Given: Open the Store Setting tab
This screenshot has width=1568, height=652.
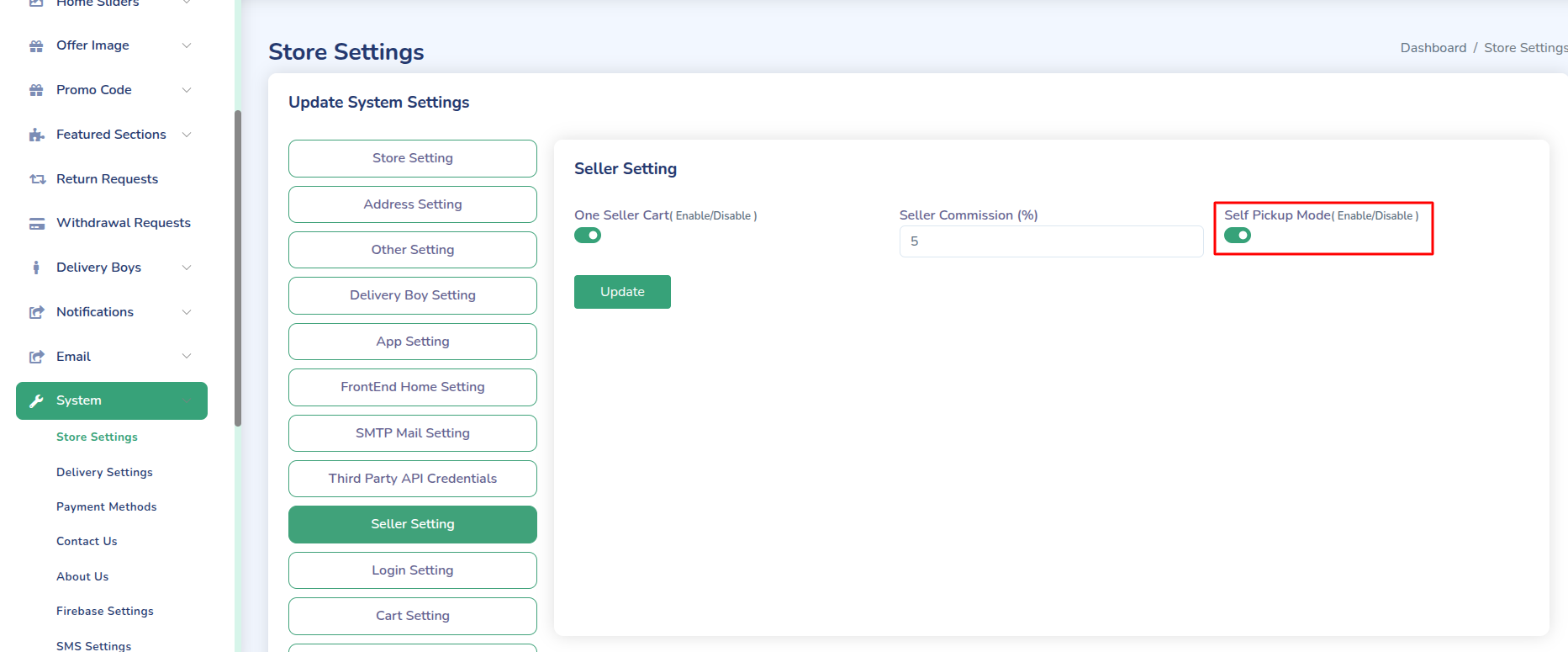Looking at the screenshot, I should pyautogui.click(x=413, y=158).
